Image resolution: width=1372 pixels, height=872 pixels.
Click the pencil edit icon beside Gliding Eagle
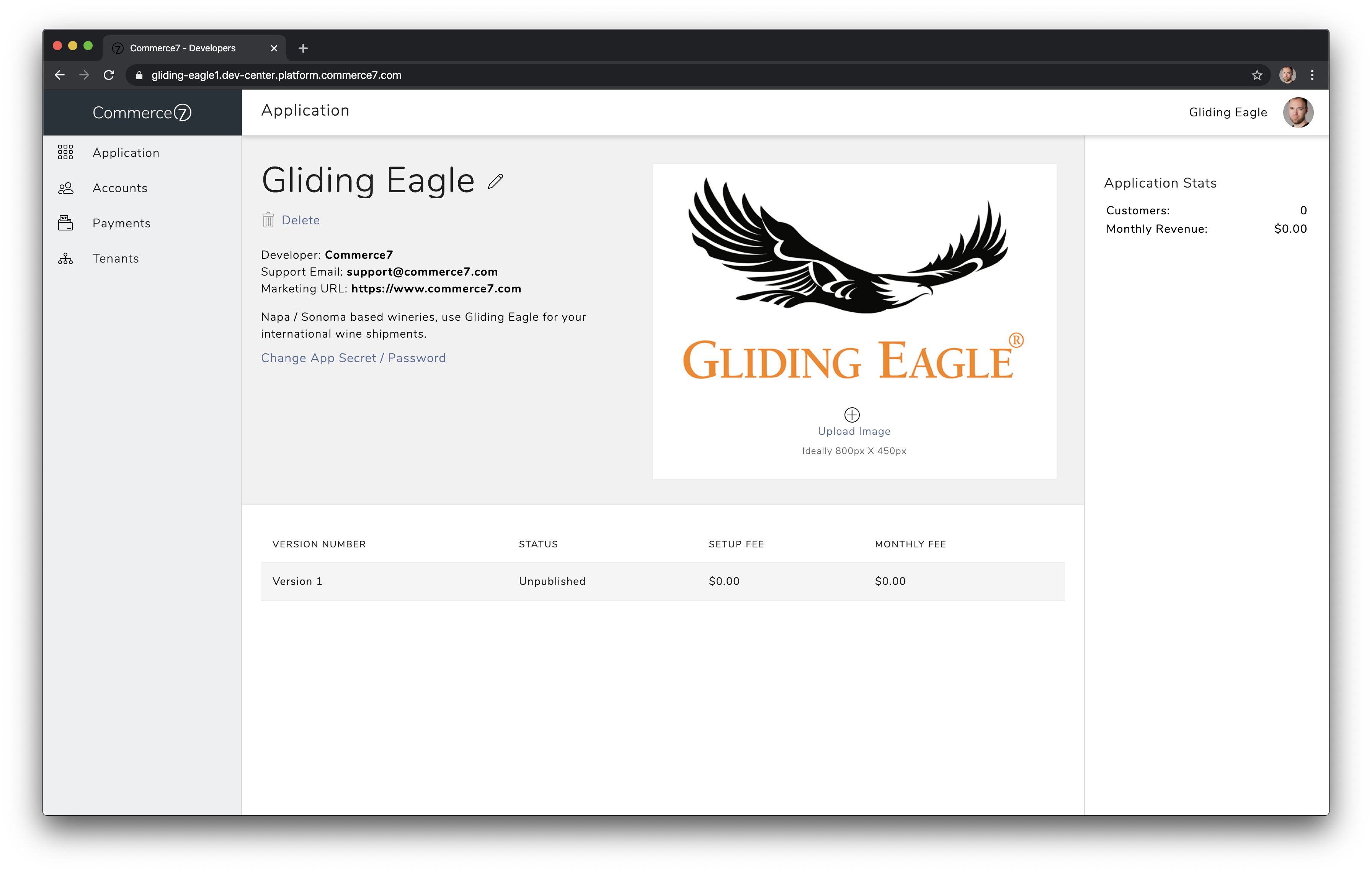[x=495, y=182]
